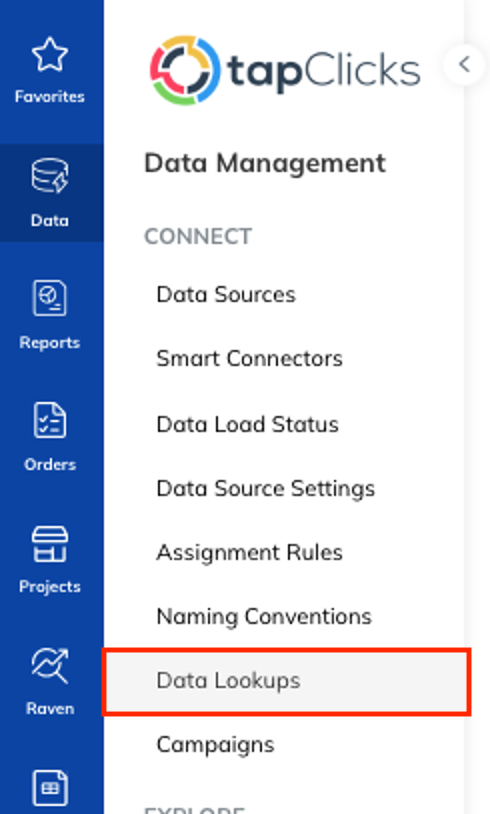The image size is (490, 814).
Task: Go to Data Source Settings
Action: [266, 489]
